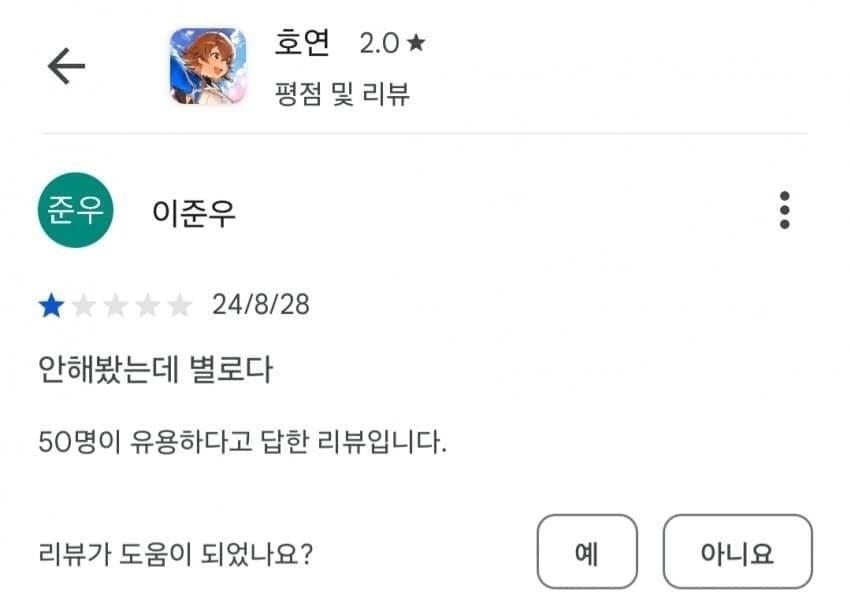Tap the star icon beside 2.0 rating
Viewport: 850px width, 600px height.
click(416, 43)
